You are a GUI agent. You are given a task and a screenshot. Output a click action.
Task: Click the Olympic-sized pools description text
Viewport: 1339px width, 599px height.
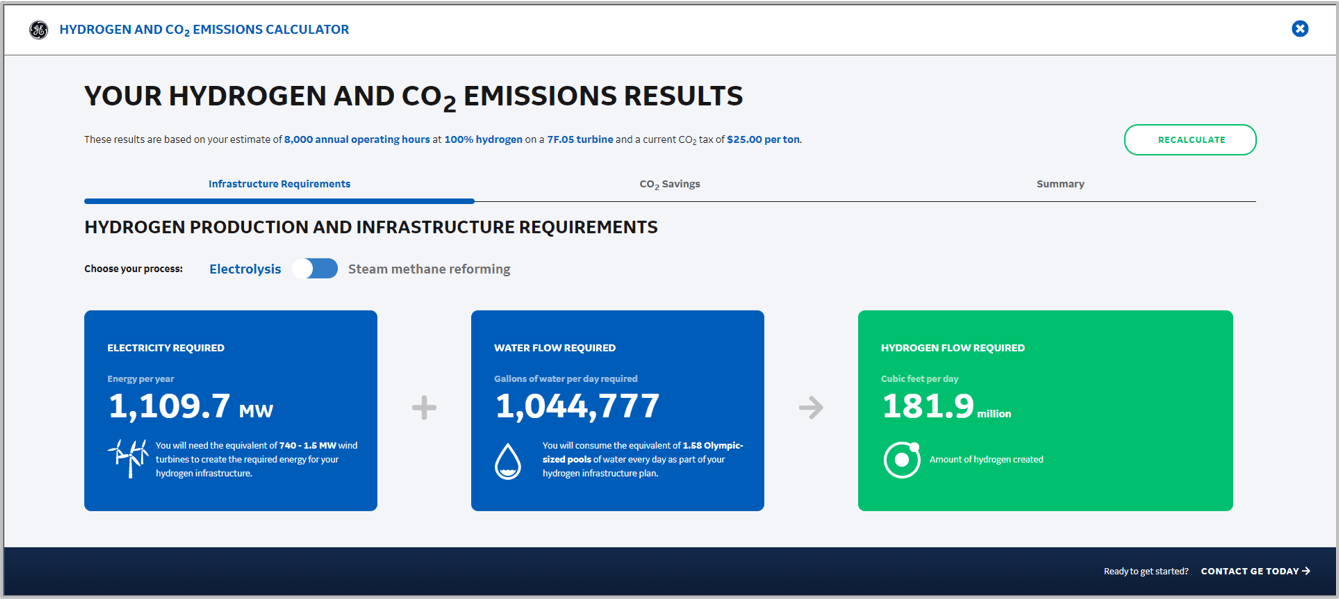tap(643, 460)
